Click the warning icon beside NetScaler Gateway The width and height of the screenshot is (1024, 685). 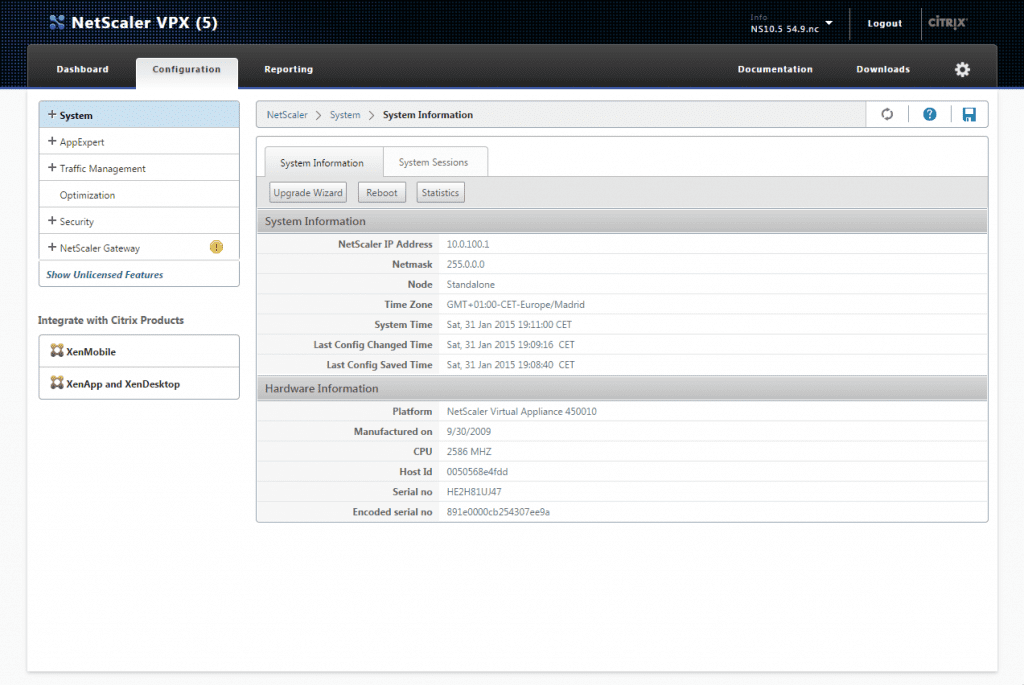click(216, 246)
